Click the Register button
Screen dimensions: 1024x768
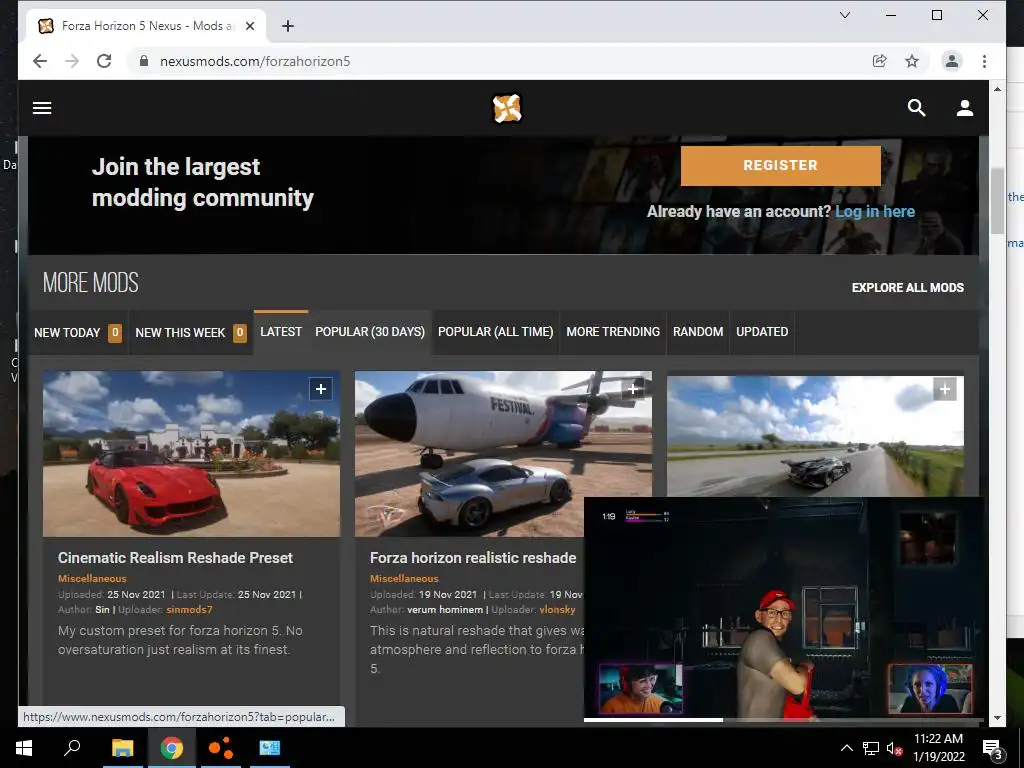pos(780,165)
